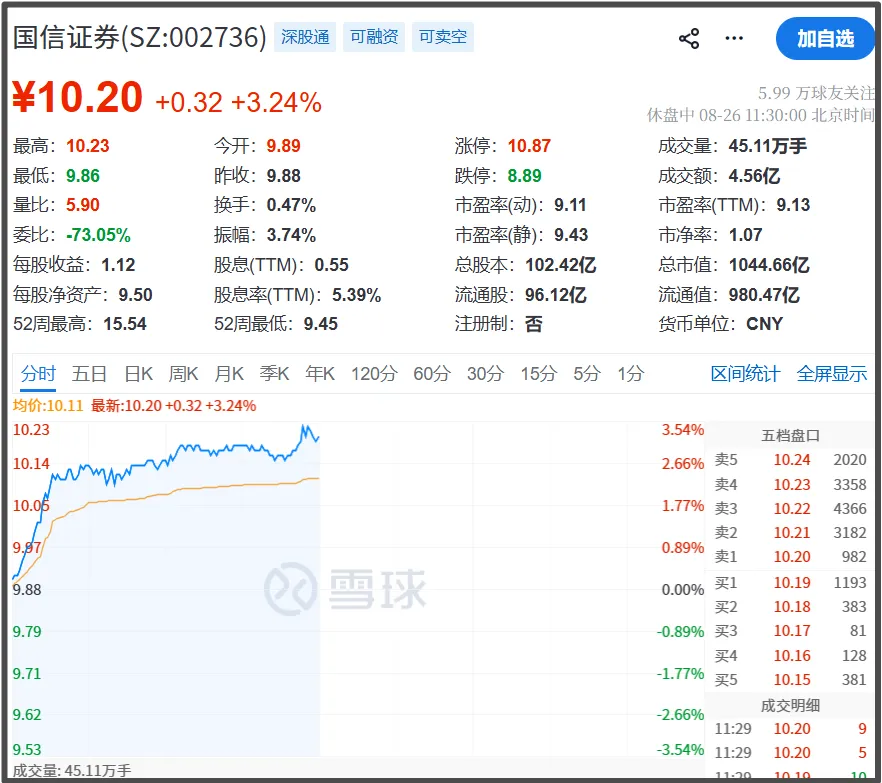Click the 跌停 value 8.89

(x=524, y=176)
